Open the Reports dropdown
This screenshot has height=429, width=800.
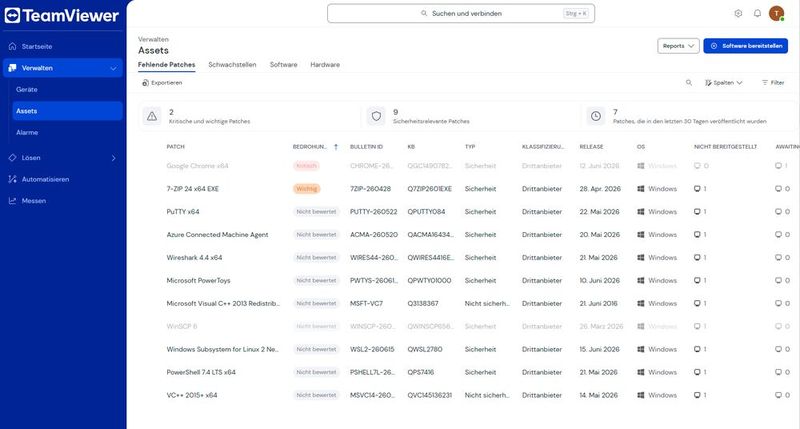click(678, 46)
